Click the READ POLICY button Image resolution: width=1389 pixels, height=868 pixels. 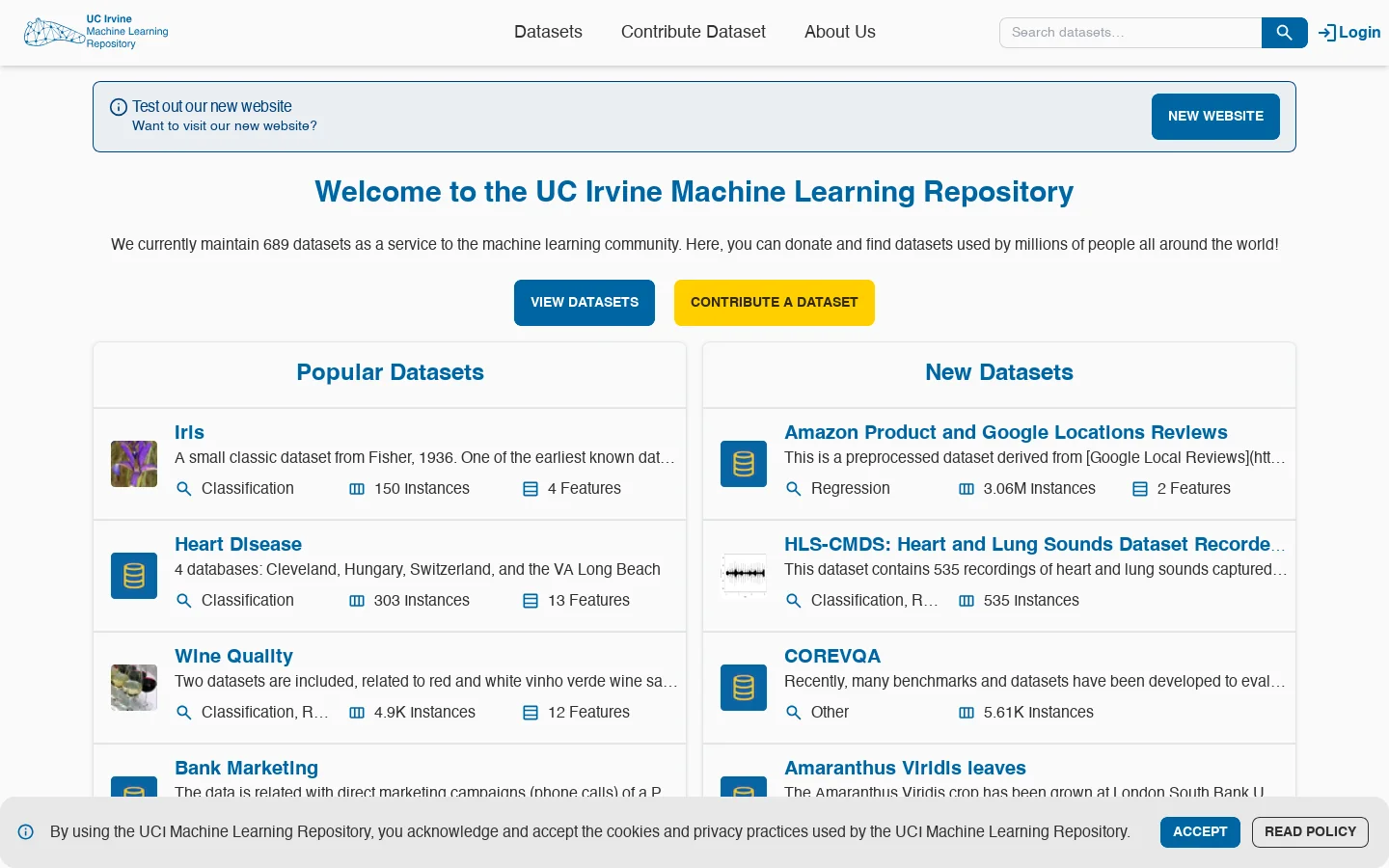[x=1310, y=832]
